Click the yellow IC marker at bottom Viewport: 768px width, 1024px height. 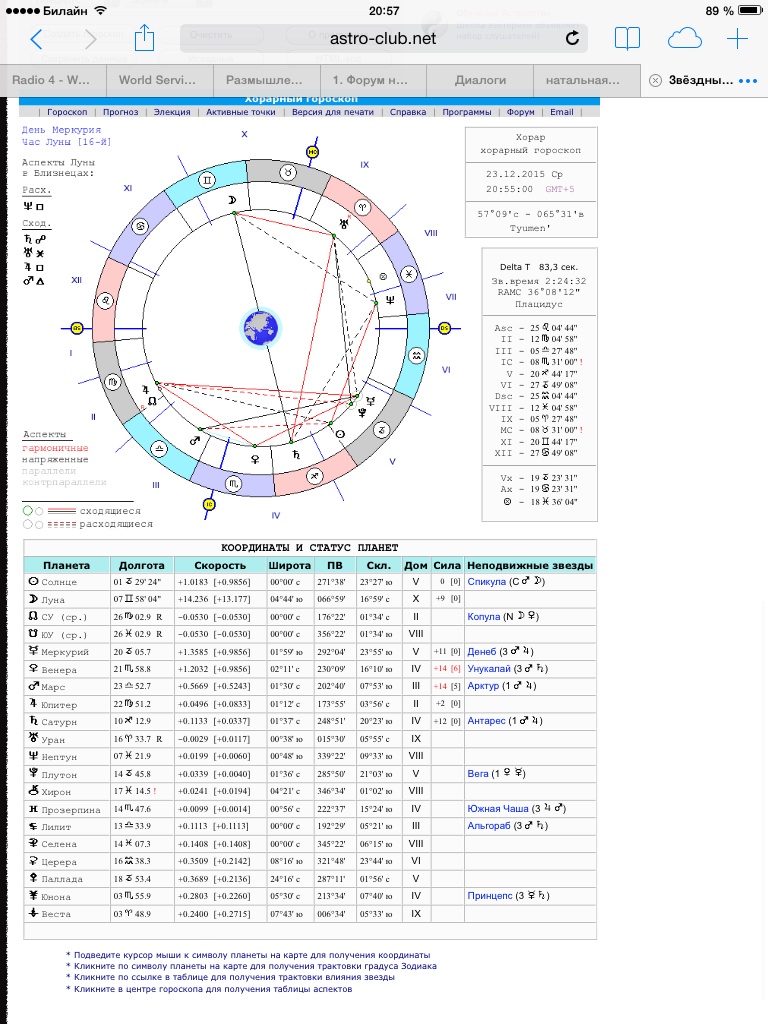tap(209, 504)
